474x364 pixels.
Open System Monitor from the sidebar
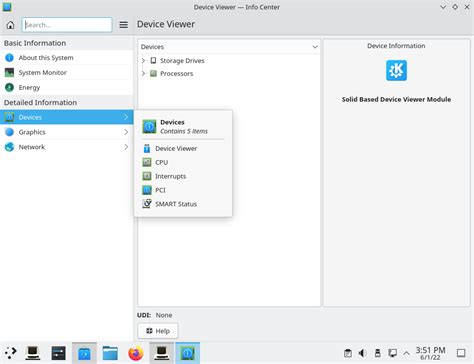67,72
